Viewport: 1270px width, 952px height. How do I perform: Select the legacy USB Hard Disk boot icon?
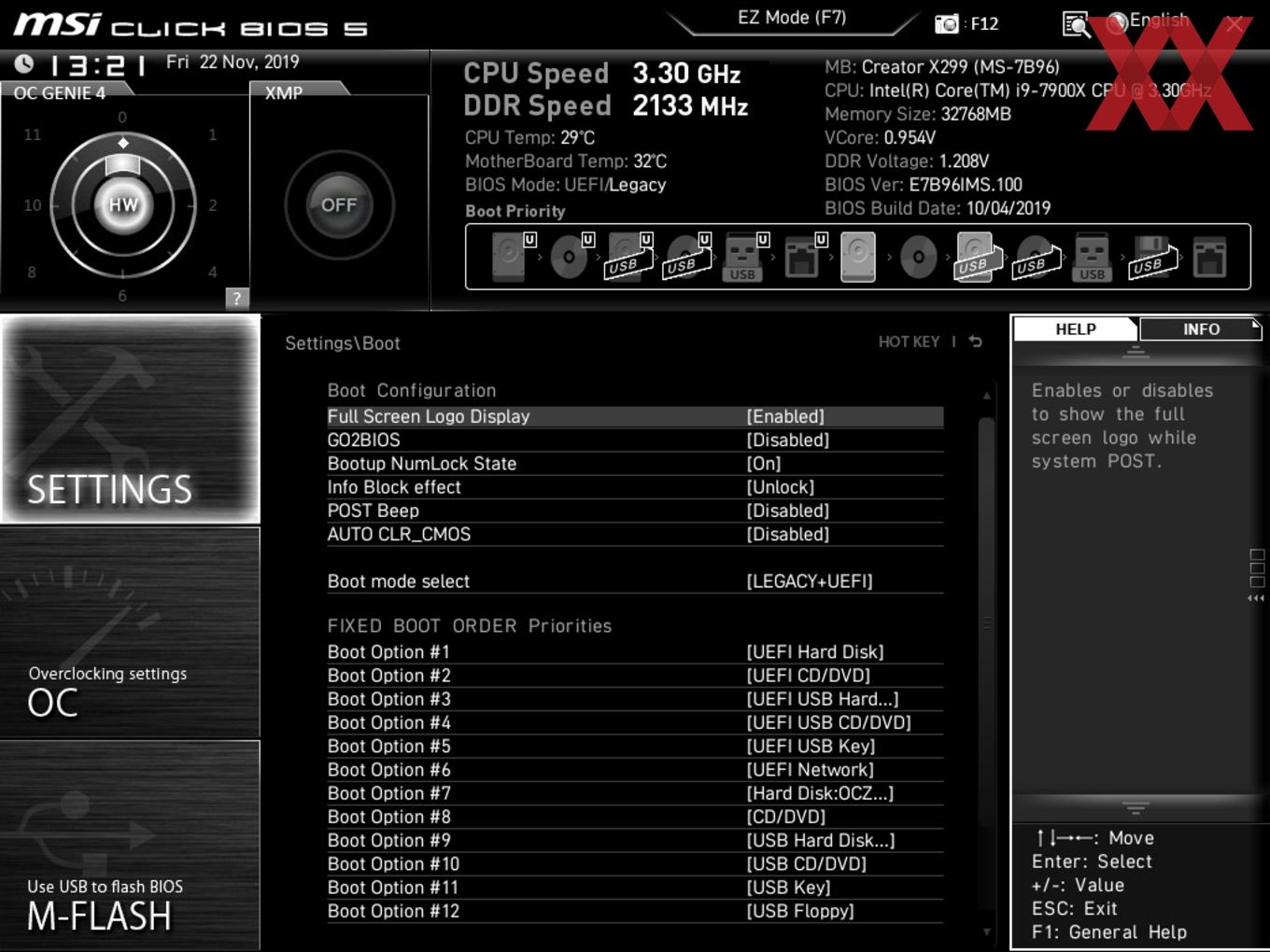click(978, 258)
